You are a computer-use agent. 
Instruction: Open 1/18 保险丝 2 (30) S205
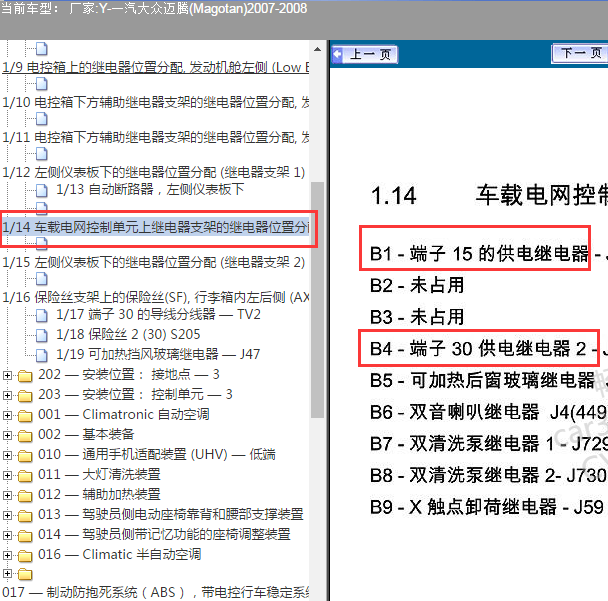pos(128,334)
